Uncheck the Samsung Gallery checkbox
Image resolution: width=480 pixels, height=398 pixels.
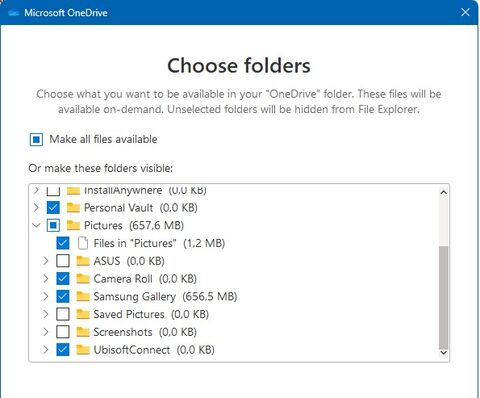(63, 296)
